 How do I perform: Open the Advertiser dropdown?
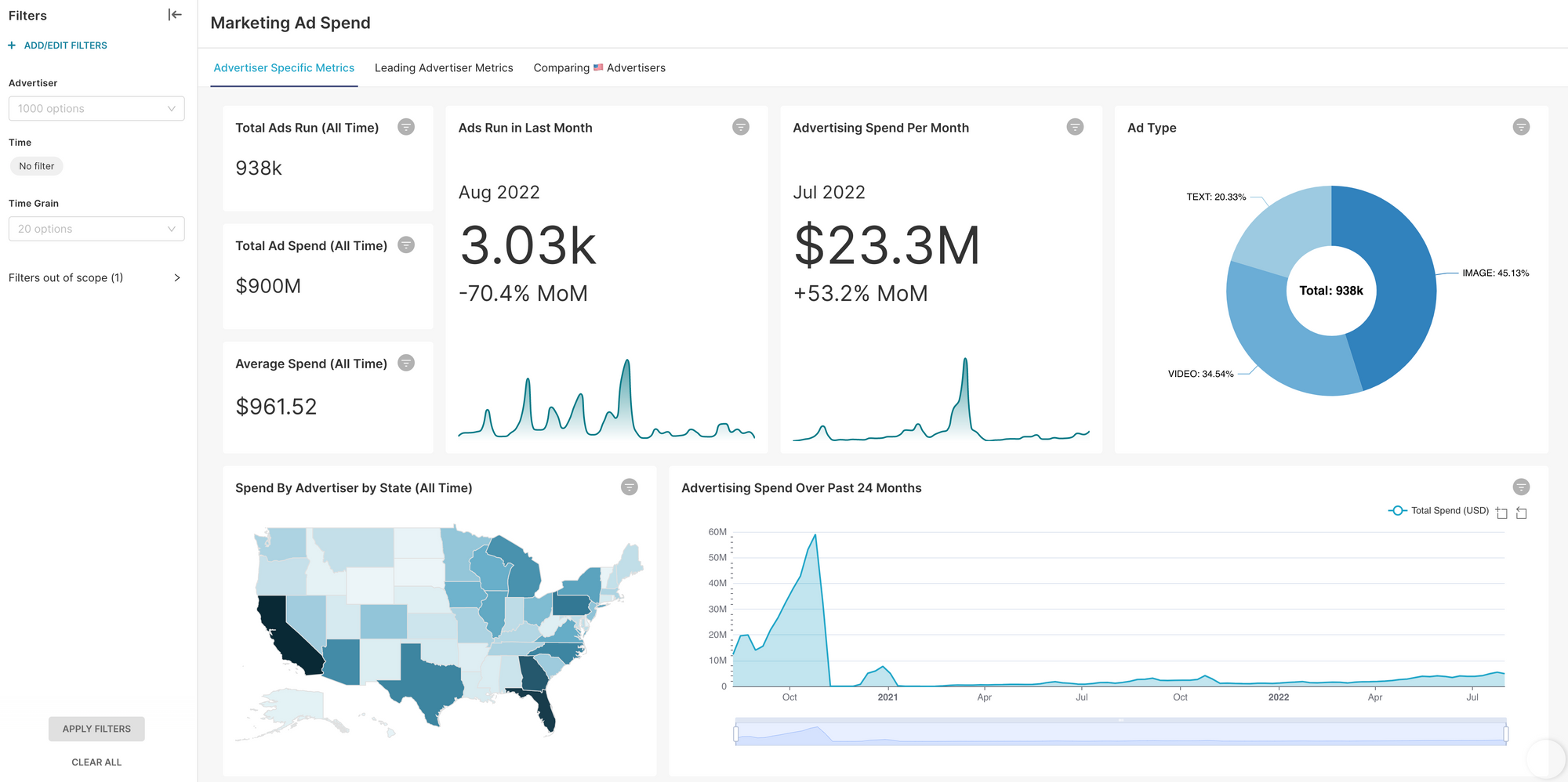pyautogui.click(x=96, y=109)
